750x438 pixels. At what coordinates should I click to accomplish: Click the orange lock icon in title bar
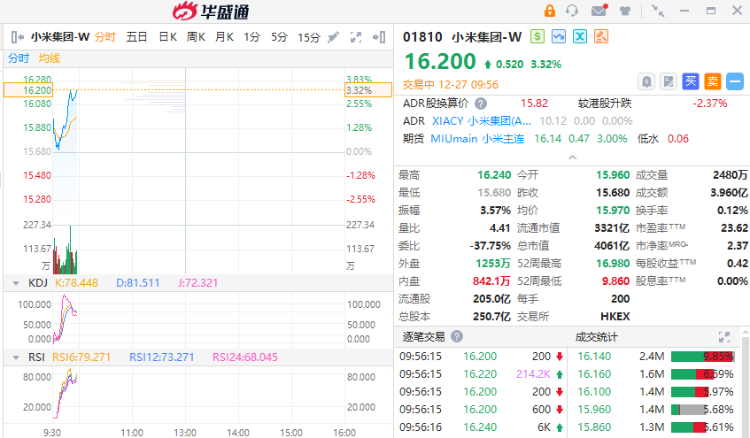pyautogui.click(x=549, y=11)
